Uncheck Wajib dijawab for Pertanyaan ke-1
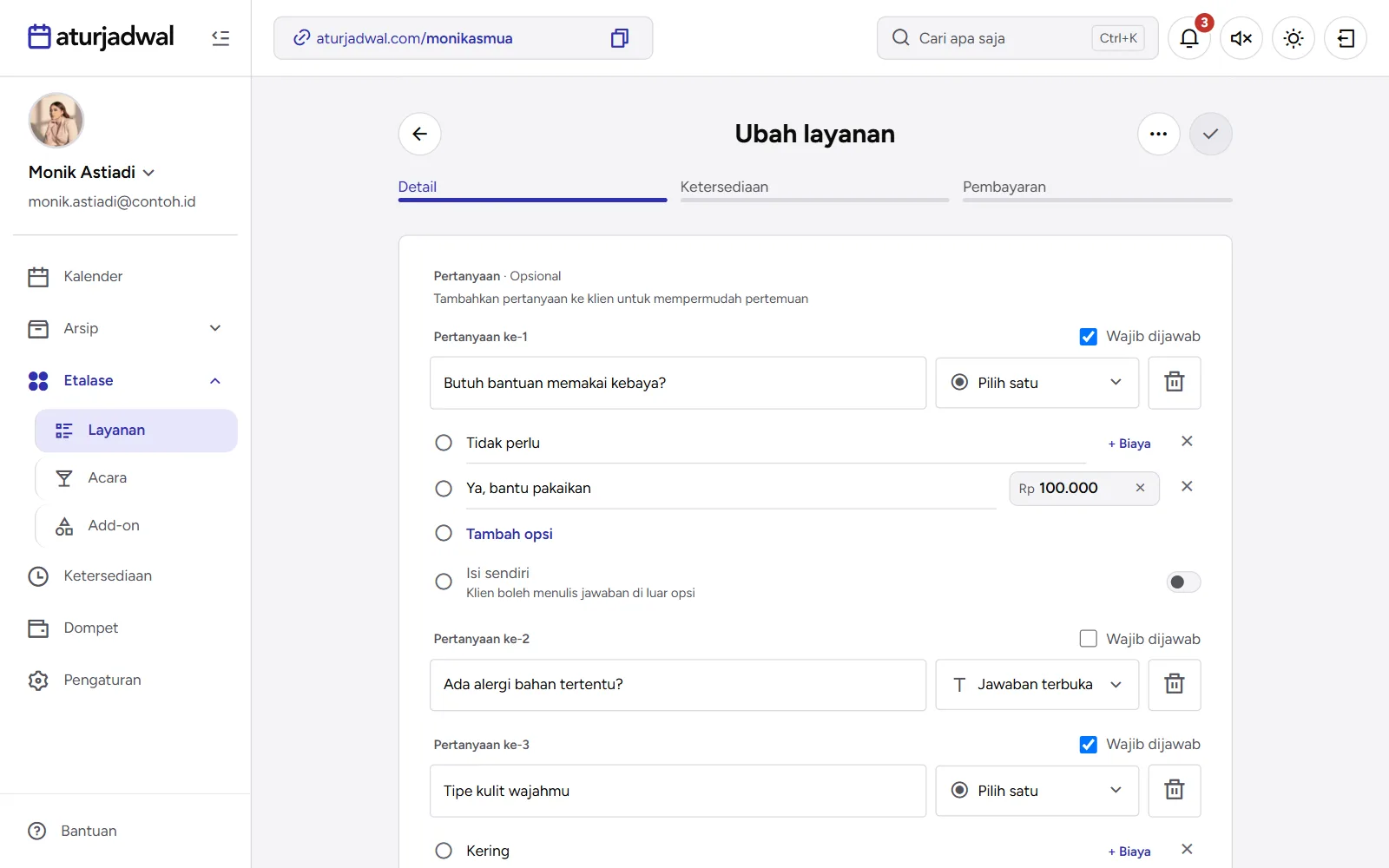 click(x=1088, y=337)
